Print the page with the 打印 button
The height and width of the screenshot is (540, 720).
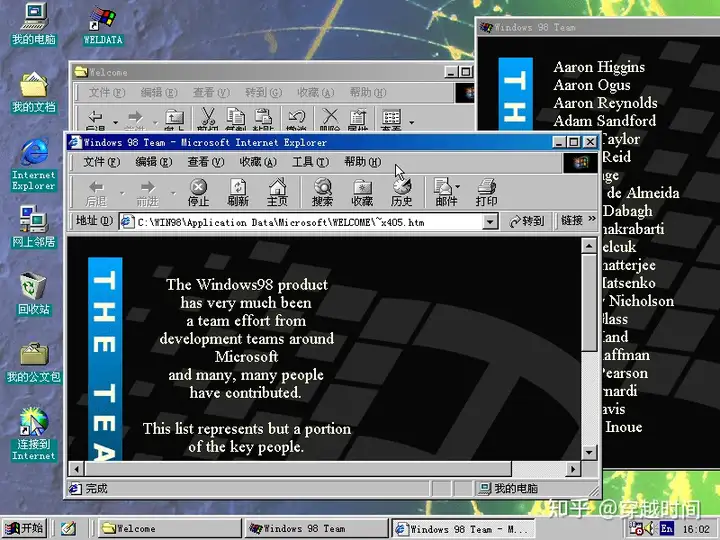coord(486,193)
